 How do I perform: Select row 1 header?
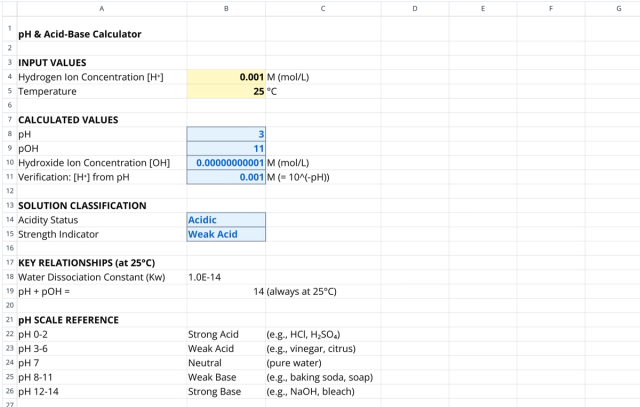[10, 29]
